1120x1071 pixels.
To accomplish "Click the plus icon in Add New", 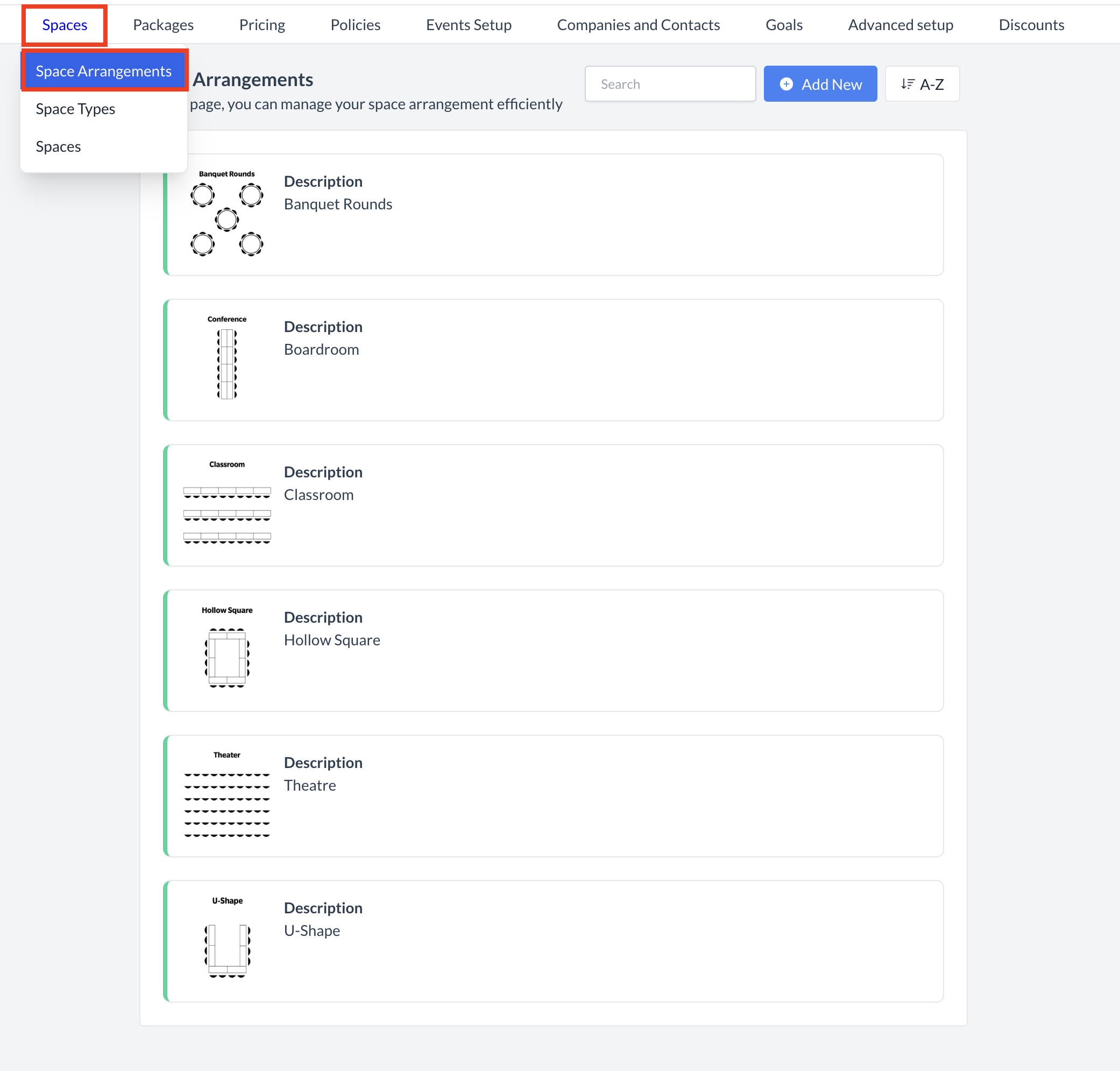I will click(x=785, y=84).
